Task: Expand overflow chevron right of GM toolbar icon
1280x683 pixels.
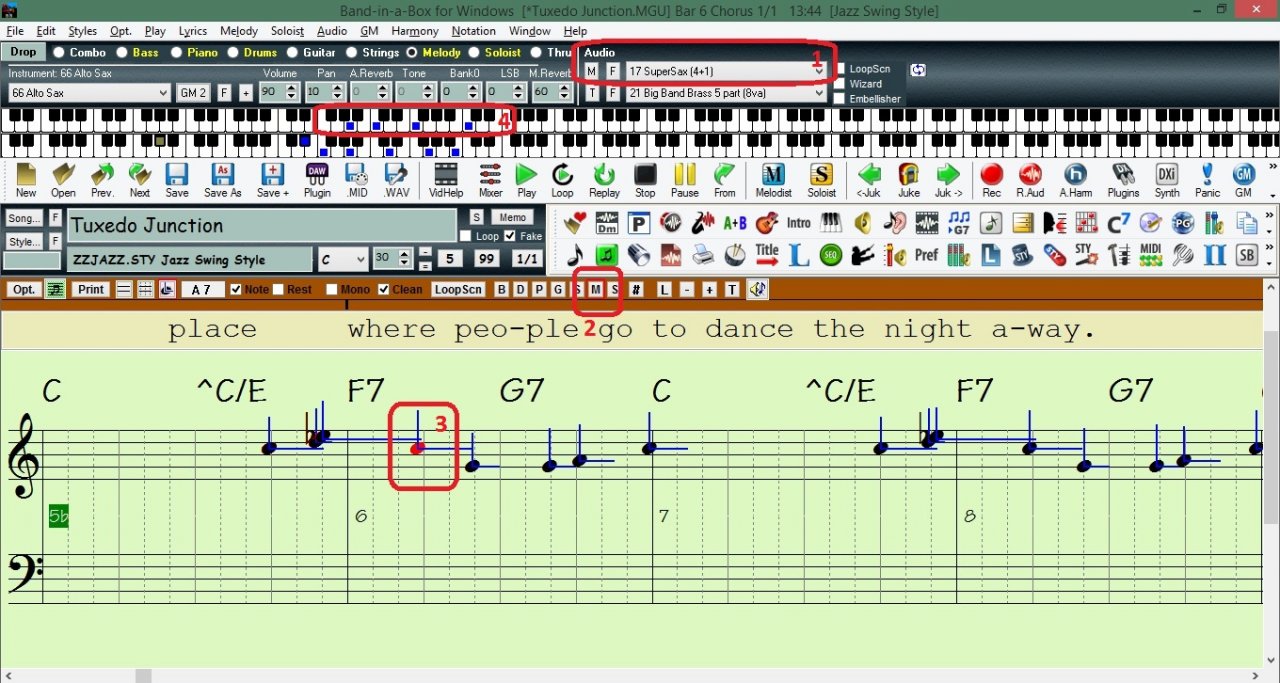Action: [x=1272, y=167]
